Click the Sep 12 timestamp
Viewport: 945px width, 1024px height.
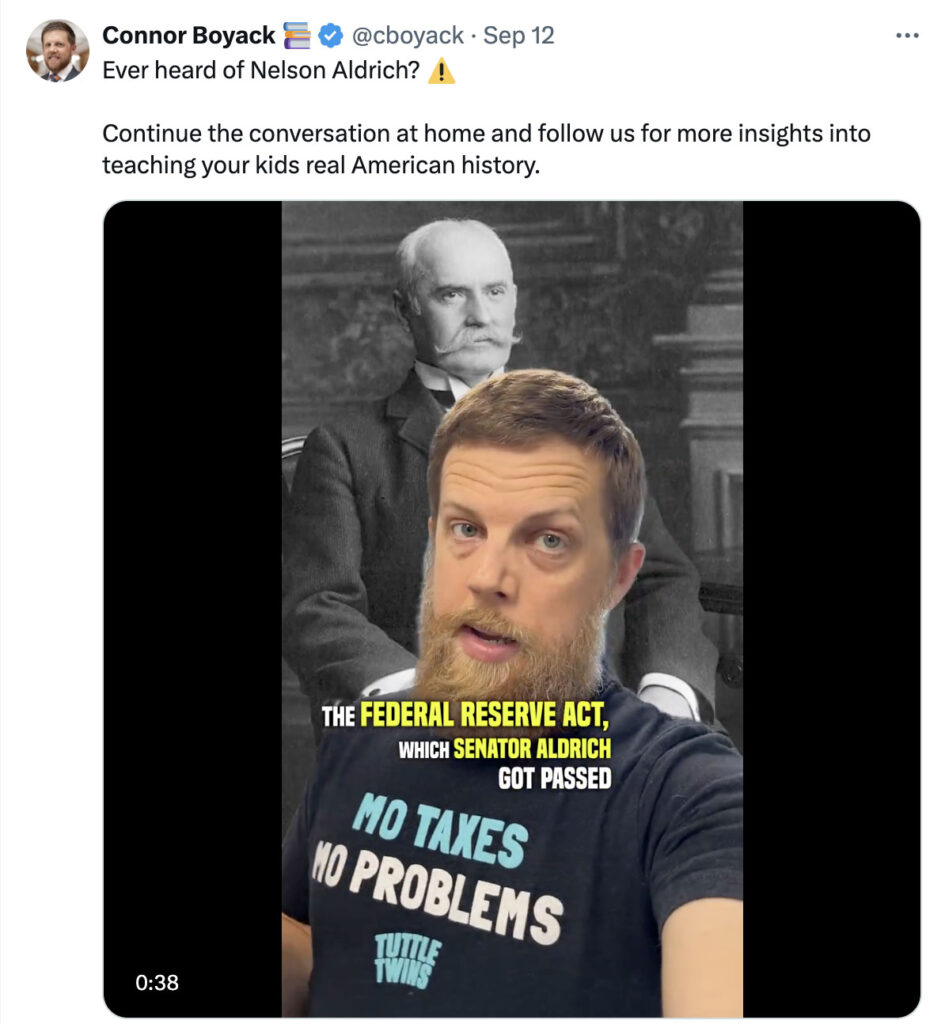518,36
